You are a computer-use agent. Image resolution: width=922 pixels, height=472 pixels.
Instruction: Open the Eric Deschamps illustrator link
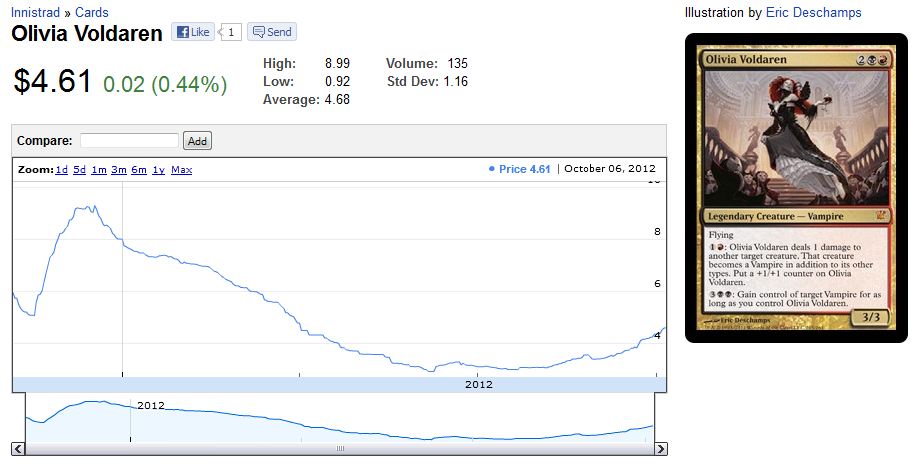(x=813, y=13)
